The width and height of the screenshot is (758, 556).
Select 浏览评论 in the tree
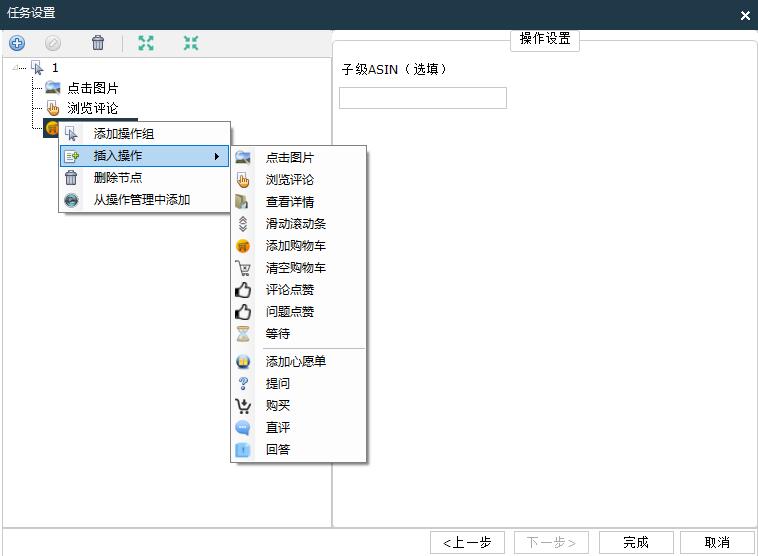coord(92,108)
